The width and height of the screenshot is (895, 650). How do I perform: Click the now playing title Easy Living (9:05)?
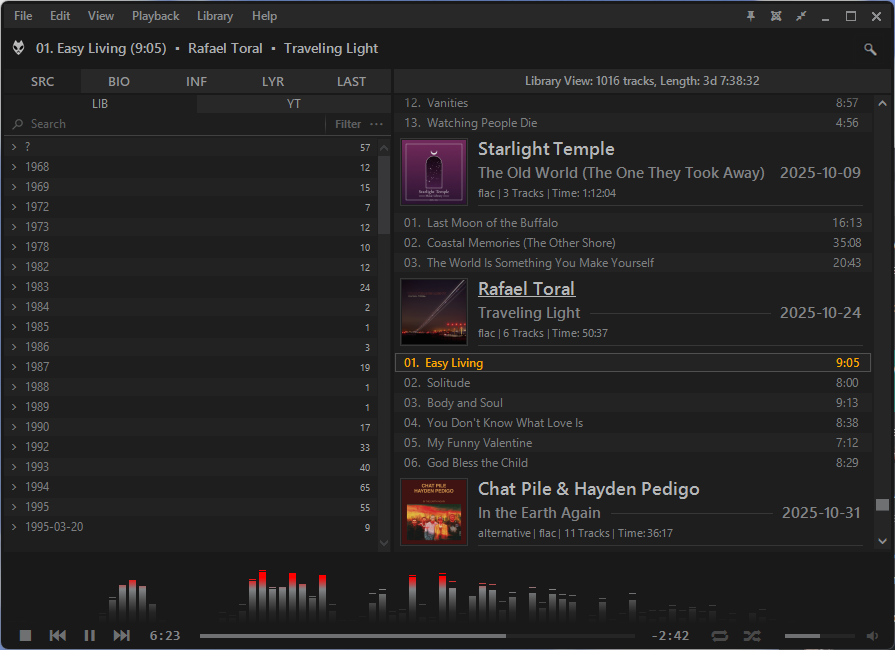click(x=101, y=49)
